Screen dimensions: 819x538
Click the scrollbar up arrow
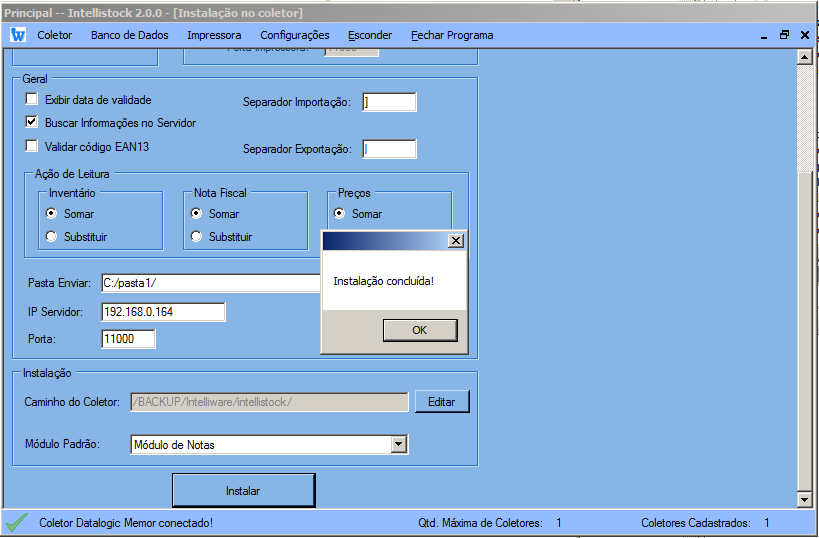point(804,57)
